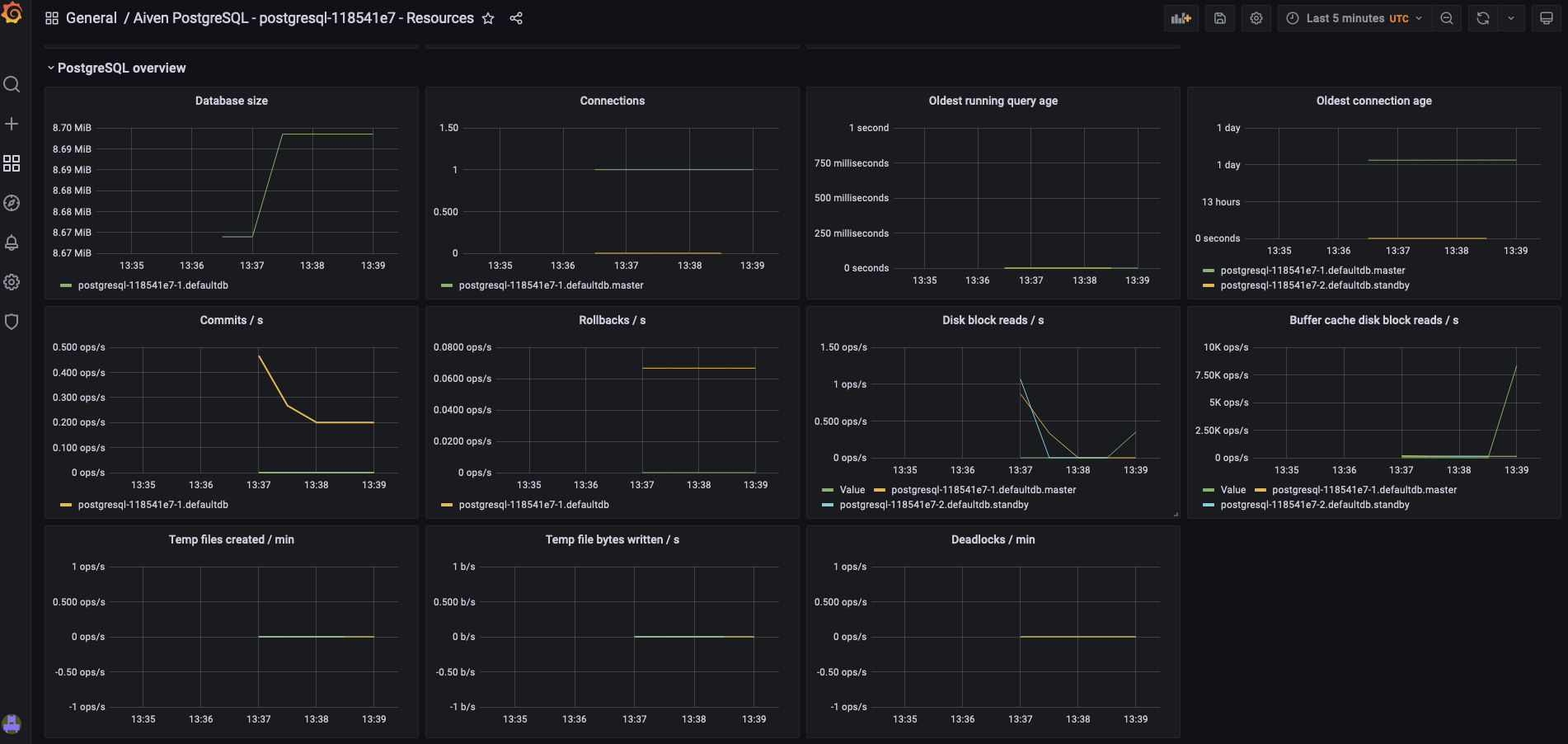Open Configuration via the gear icon
This screenshot has width=1568, height=744.
pos(12,282)
